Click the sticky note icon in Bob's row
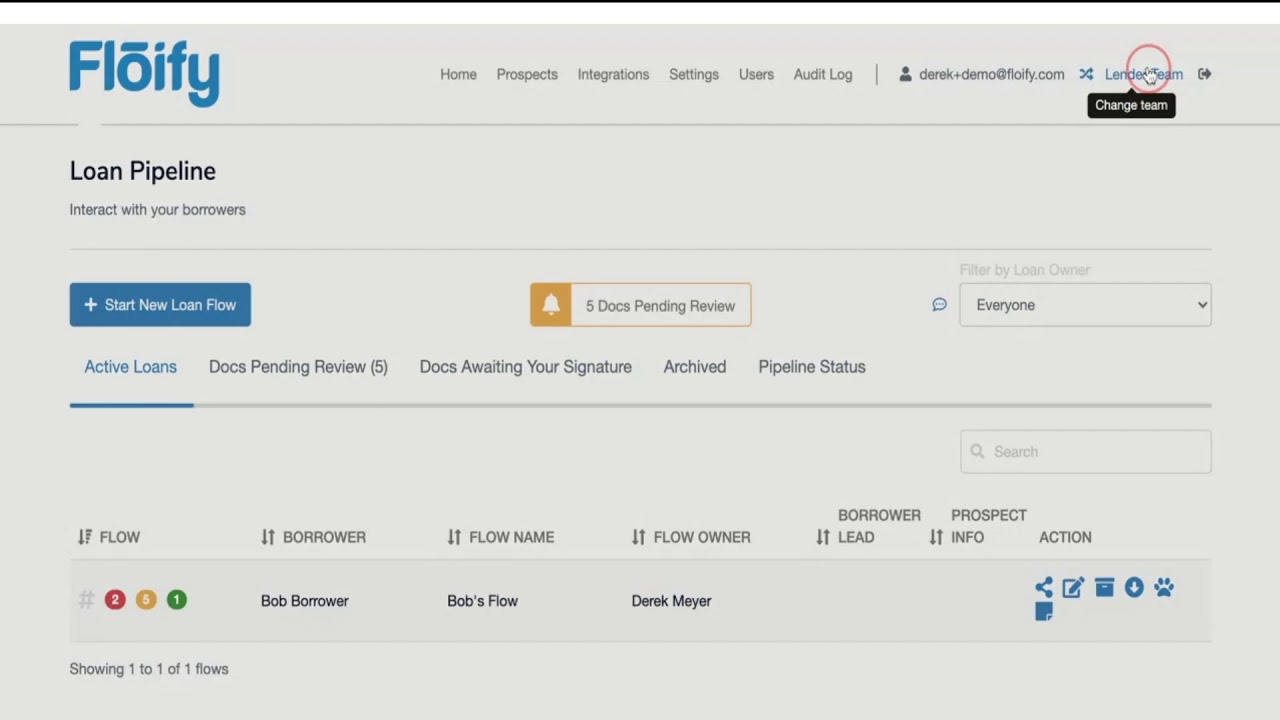The height and width of the screenshot is (720, 1280). 1044,612
